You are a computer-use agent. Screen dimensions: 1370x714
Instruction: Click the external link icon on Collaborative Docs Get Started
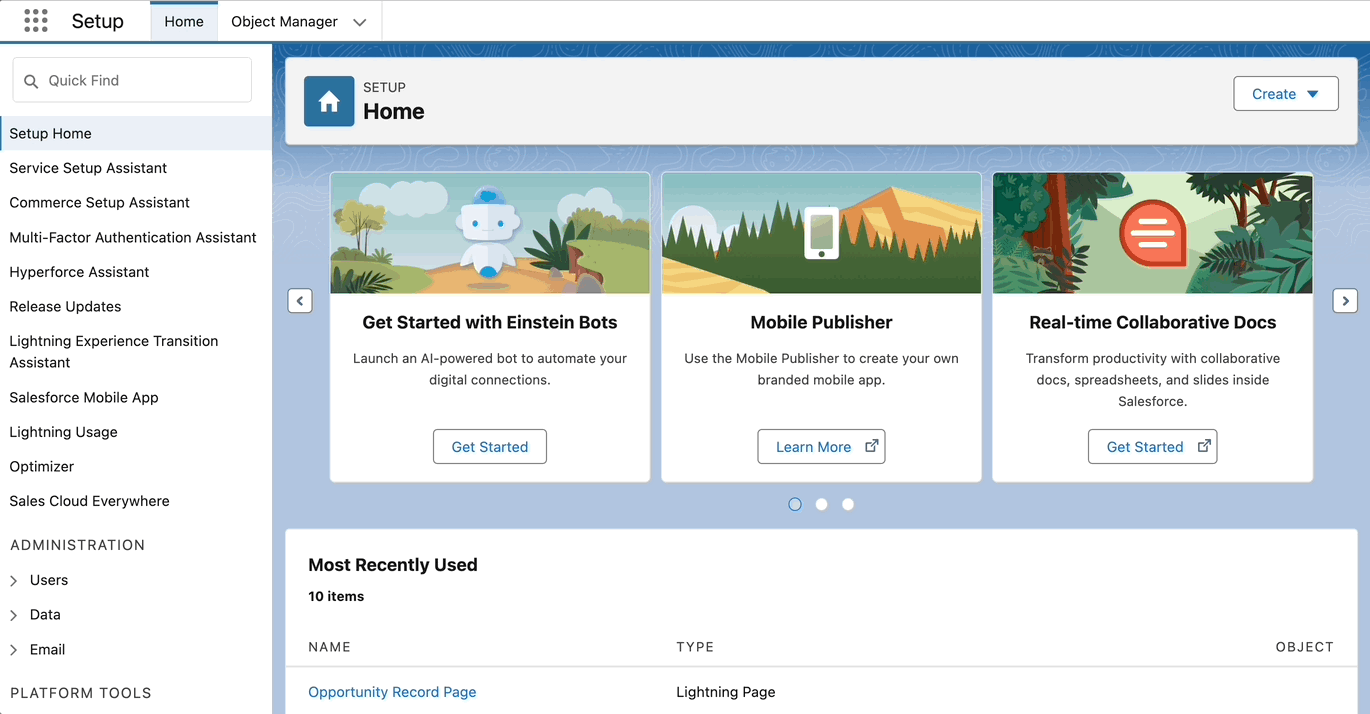[x=1204, y=446]
